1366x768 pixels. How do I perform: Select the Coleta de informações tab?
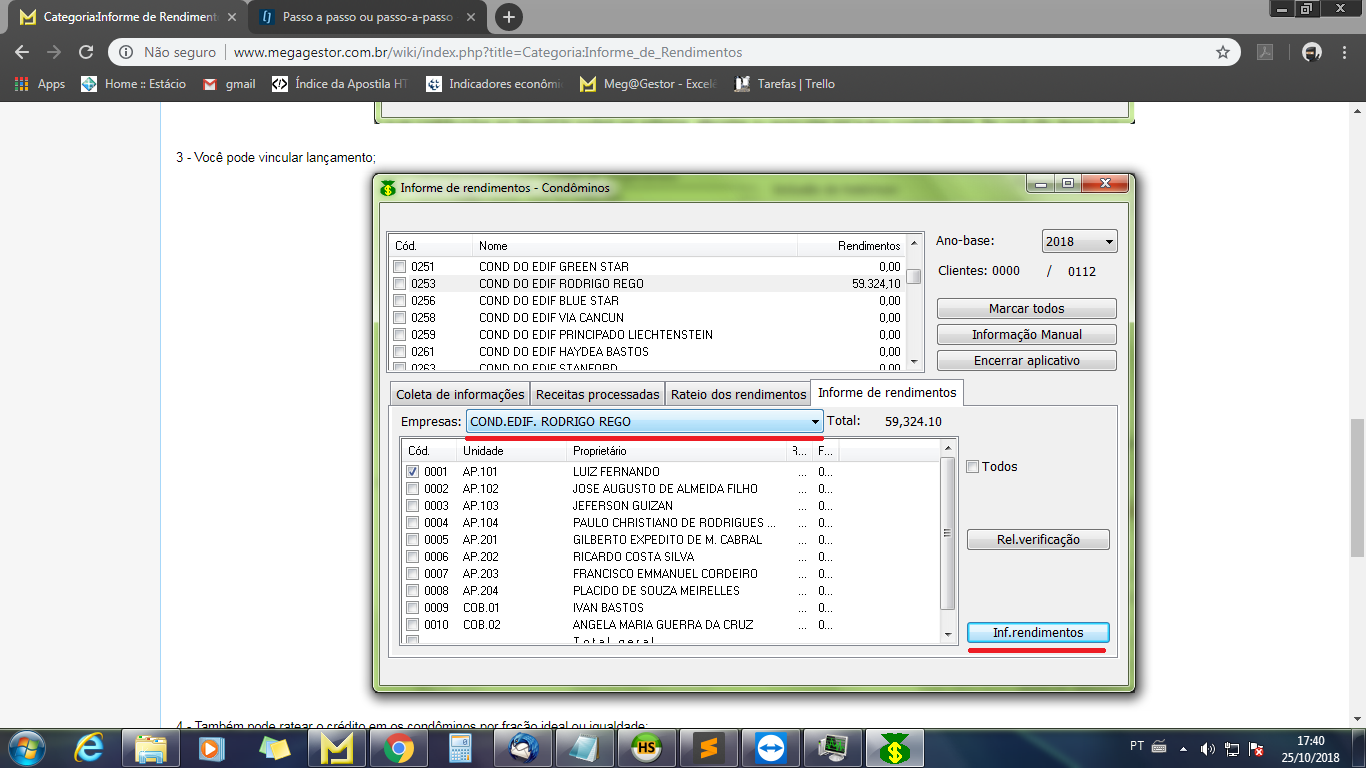[x=460, y=394]
